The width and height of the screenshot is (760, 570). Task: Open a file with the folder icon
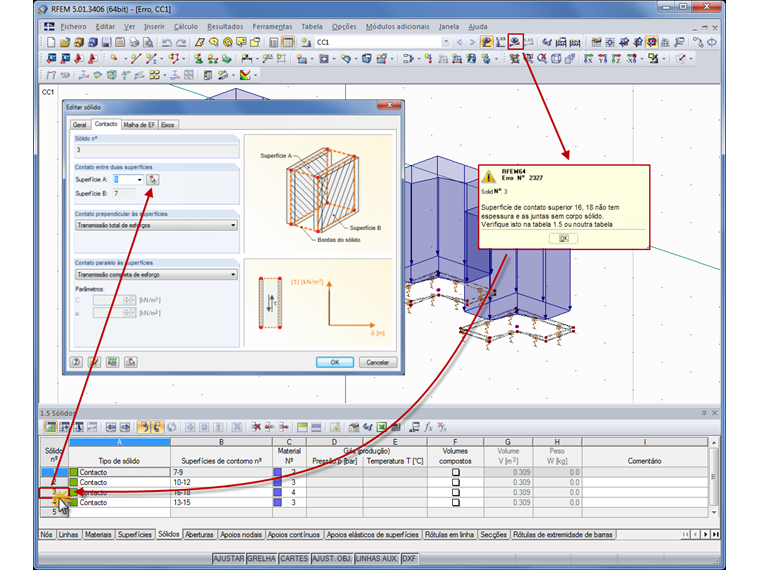click(x=65, y=43)
